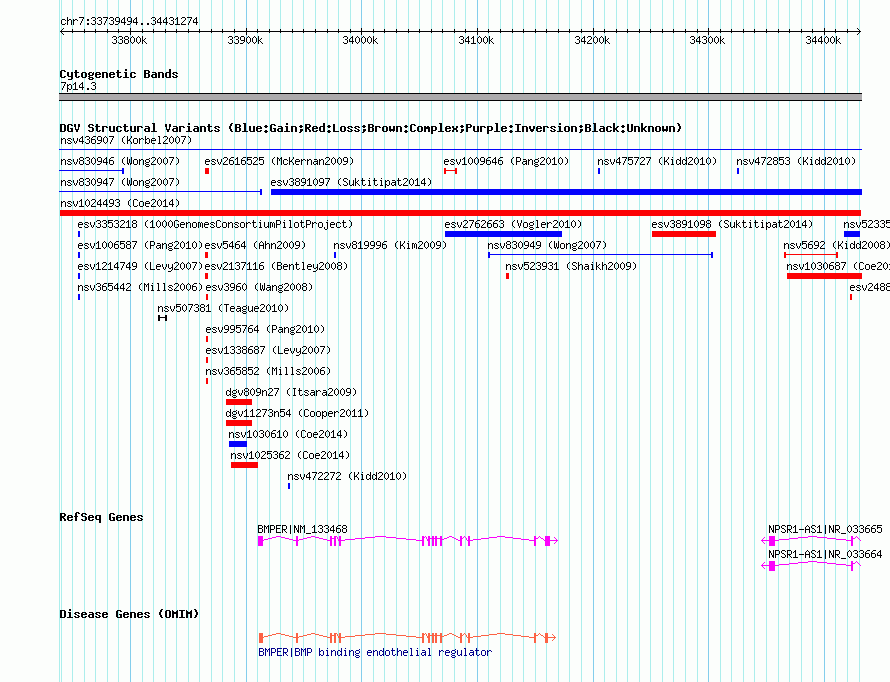Select the red dgv11273n54 loss bar
890x682 pixels.
239,423
